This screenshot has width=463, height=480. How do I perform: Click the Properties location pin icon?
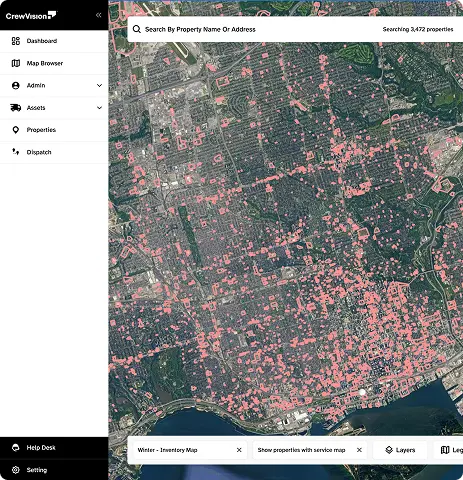[x=16, y=130]
